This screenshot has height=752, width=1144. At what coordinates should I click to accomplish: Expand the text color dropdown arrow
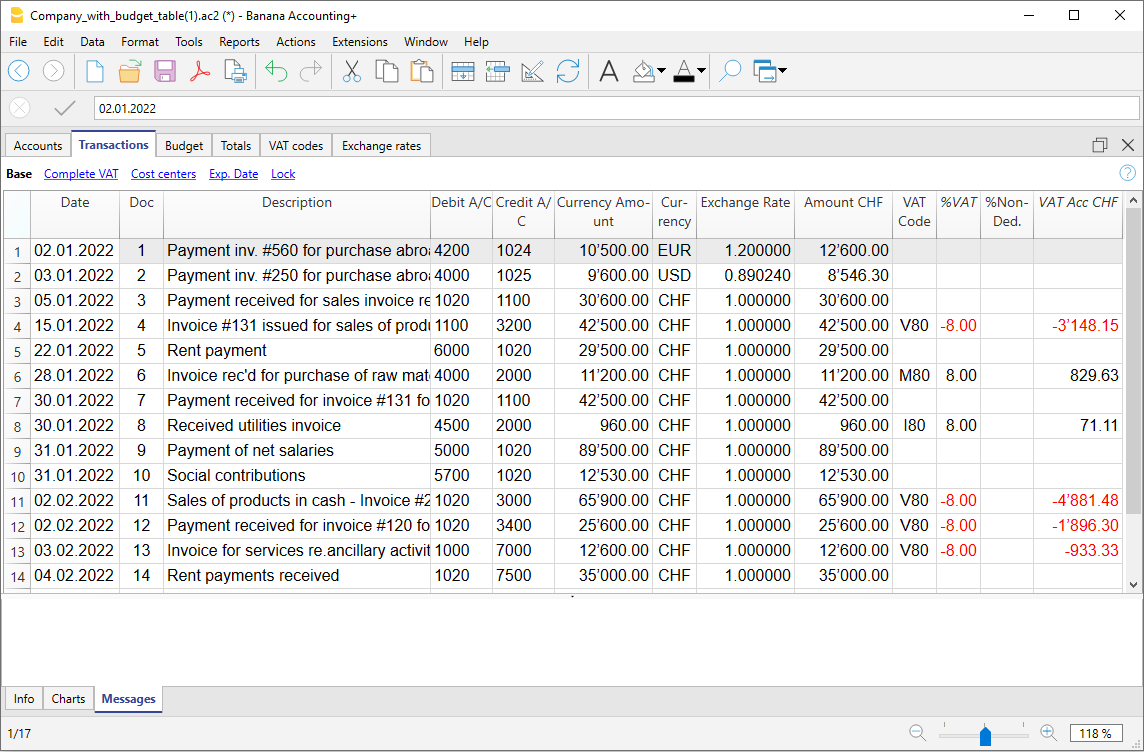click(x=701, y=71)
